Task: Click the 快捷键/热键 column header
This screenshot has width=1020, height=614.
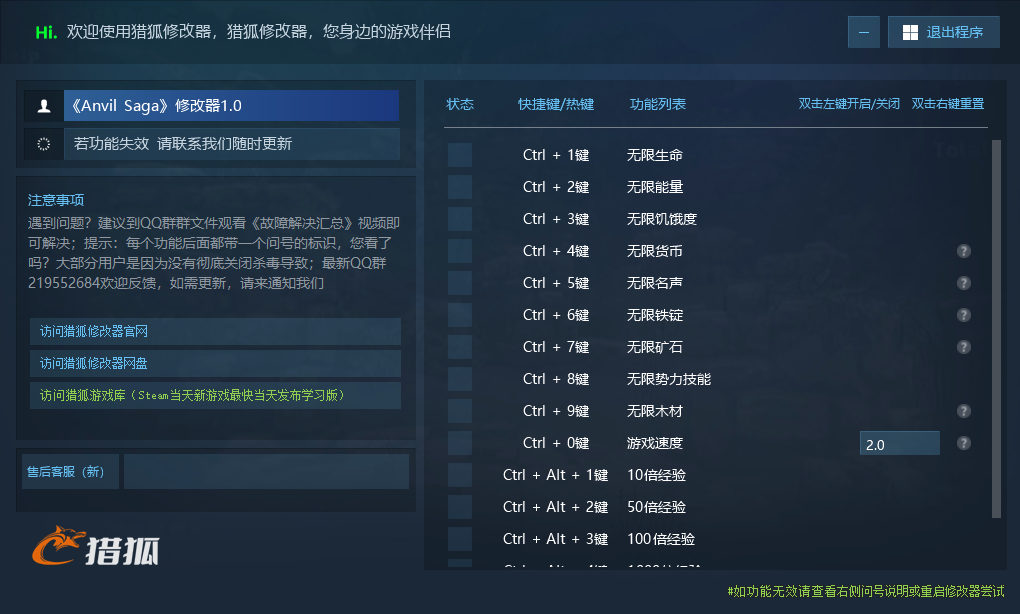Action: 556,104
